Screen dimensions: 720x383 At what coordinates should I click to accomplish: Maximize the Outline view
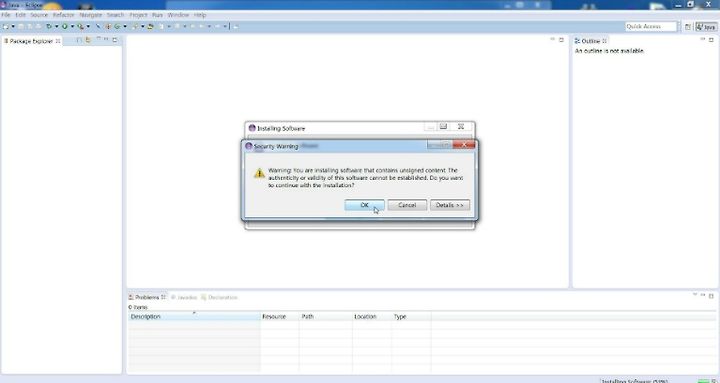(x=711, y=40)
